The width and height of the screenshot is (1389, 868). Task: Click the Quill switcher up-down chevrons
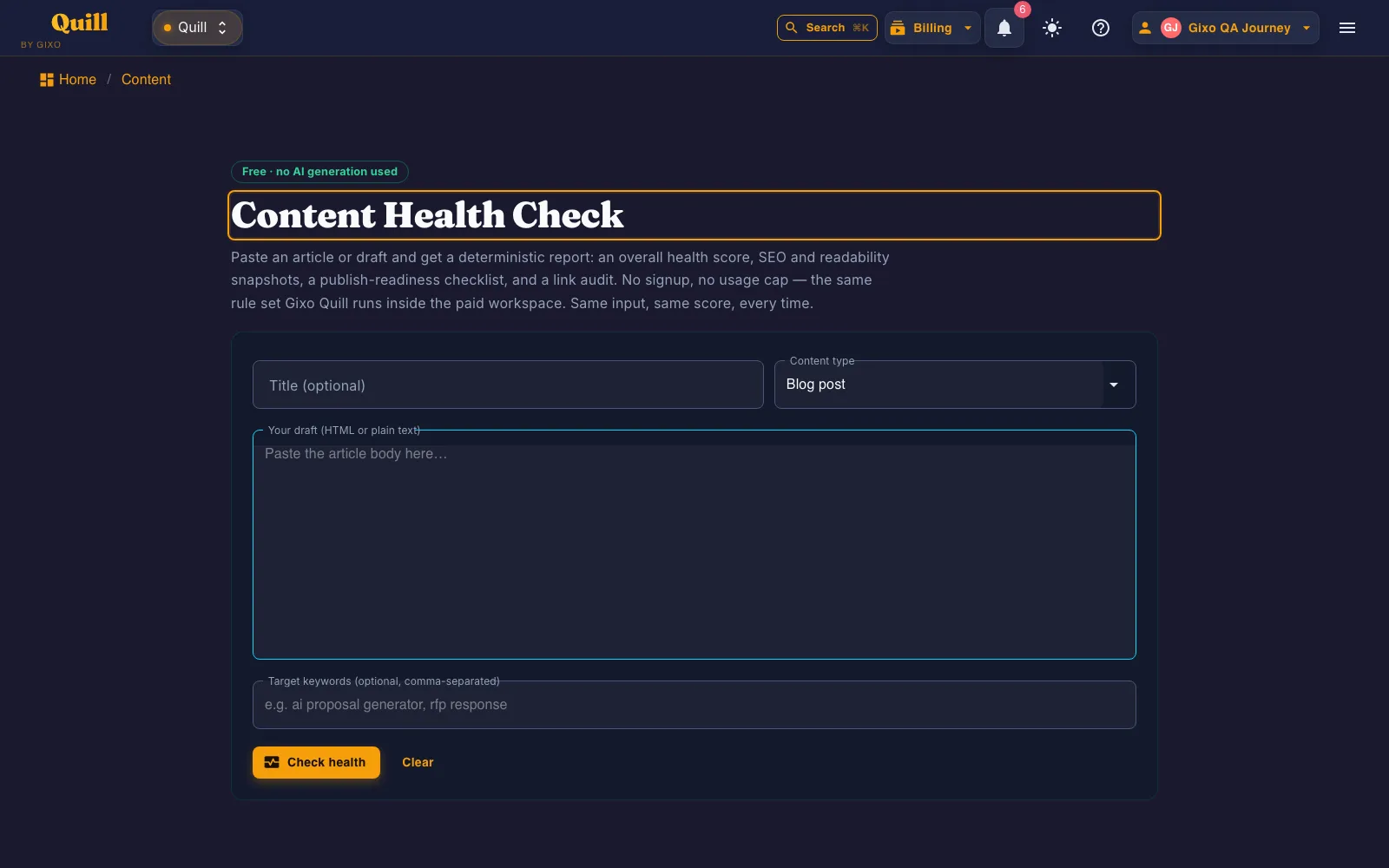pyautogui.click(x=223, y=28)
